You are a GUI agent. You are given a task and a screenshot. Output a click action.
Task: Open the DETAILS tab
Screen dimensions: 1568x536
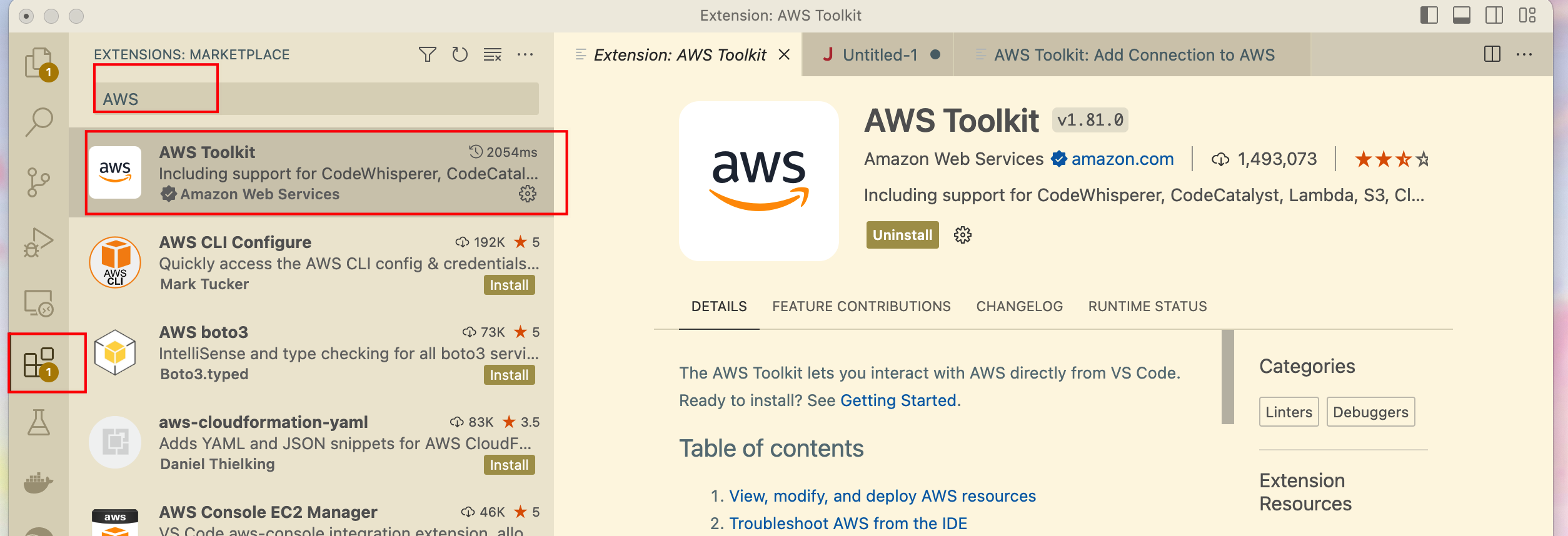tap(719, 307)
